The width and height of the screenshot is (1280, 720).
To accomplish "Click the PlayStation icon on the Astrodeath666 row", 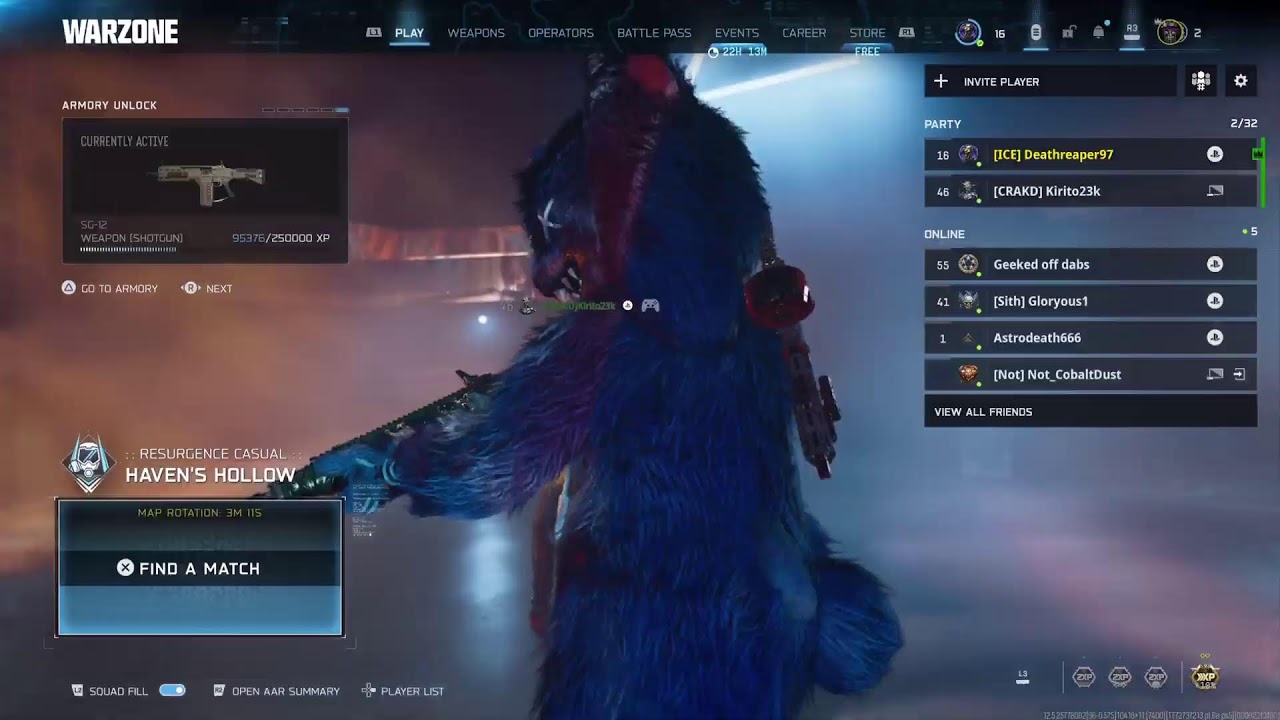I will (1215, 338).
